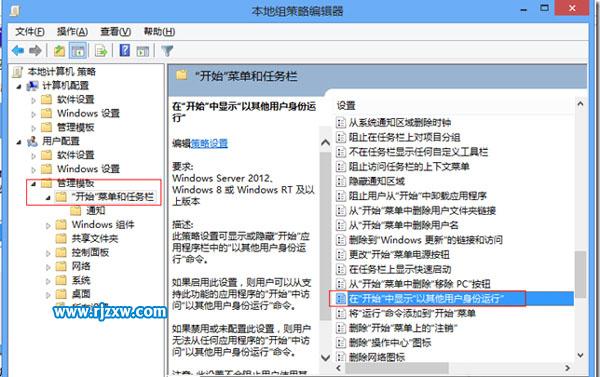600x377 pixels.
Task: Expand the 桌面 tree node
Action: point(48,295)
